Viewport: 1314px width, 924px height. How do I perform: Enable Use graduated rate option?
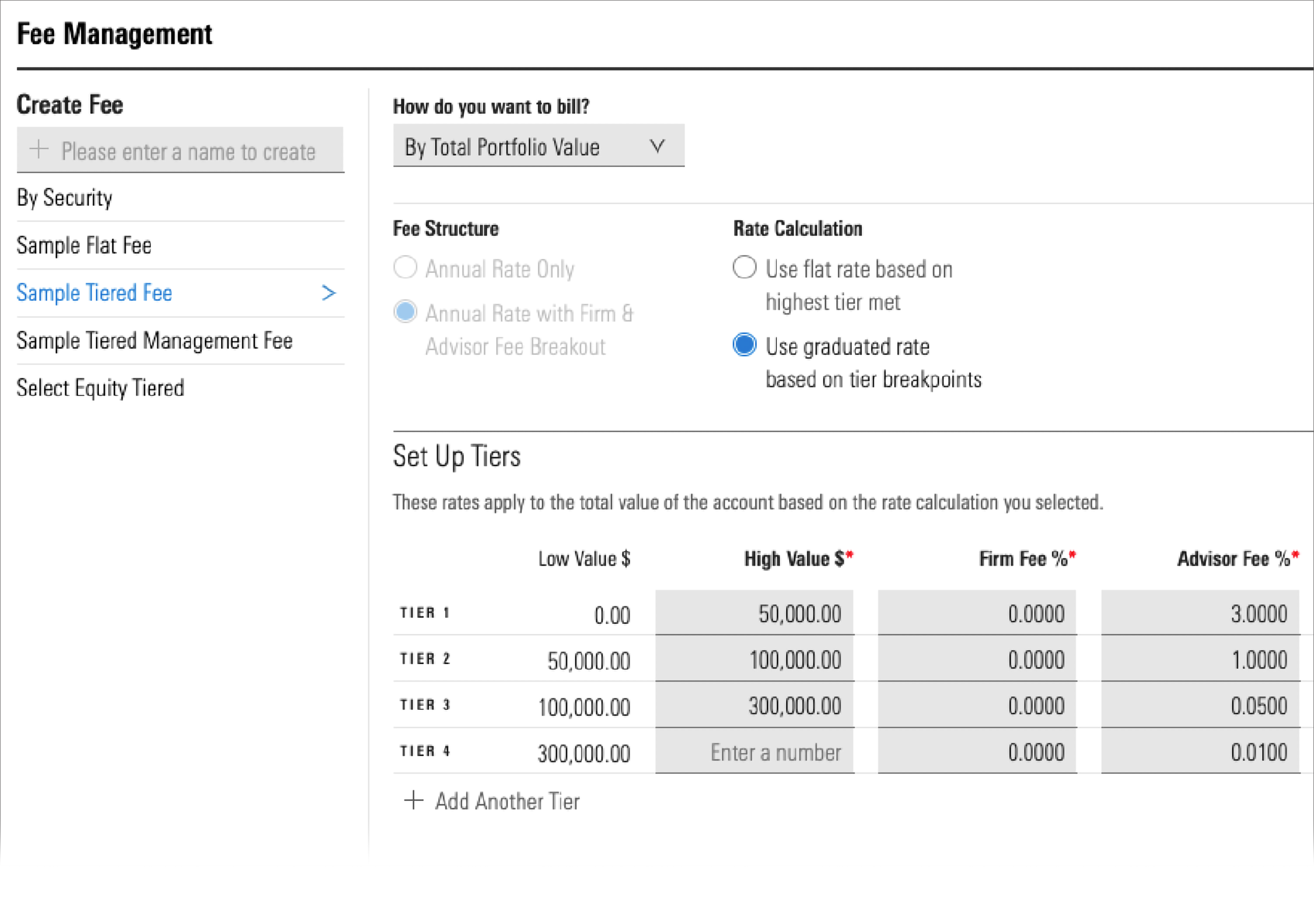click(x=744, y=344)
